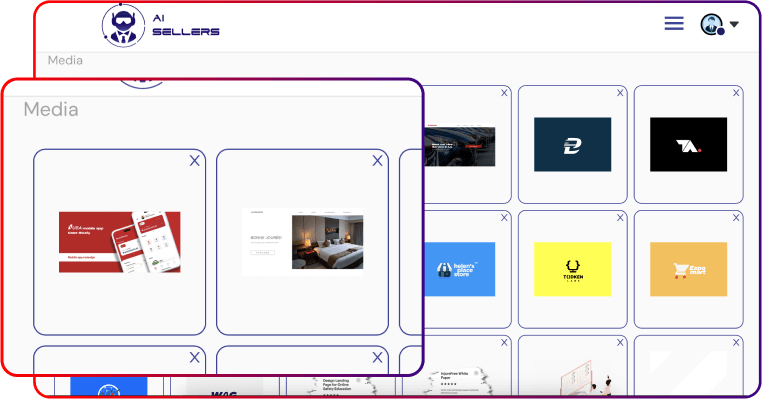The height and width of the screenshot is (399, 762).
Task: Open the yellow Tooken Labs logo thumbnail
Action: pos(572,269)
